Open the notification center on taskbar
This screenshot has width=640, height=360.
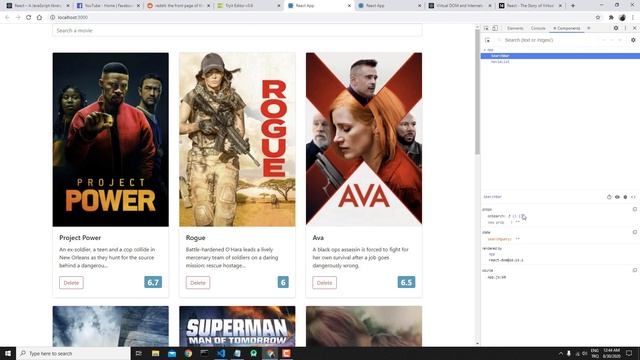click(x=629, y=353)
